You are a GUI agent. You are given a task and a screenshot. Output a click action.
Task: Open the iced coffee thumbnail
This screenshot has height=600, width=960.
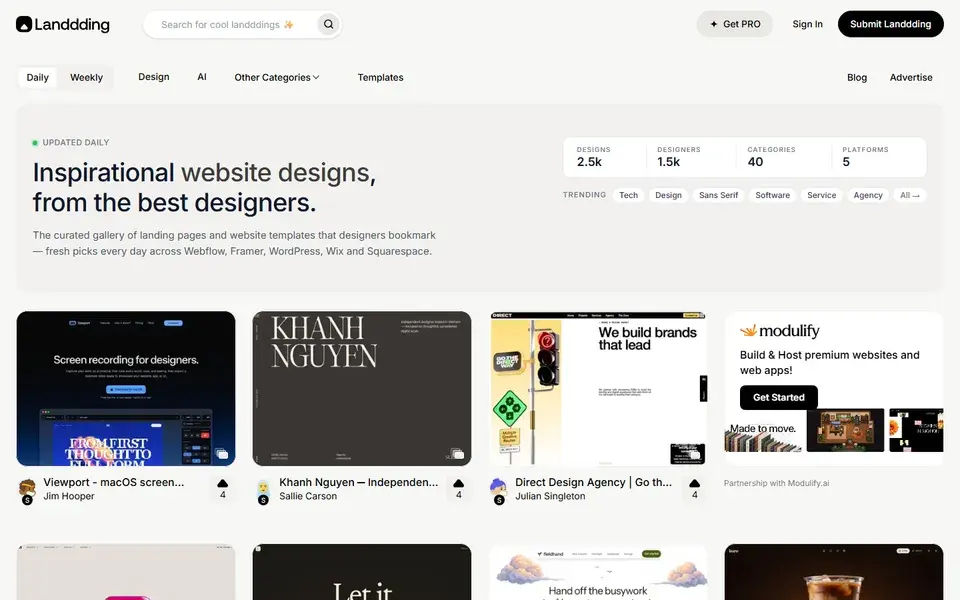(x=834, y=572)
